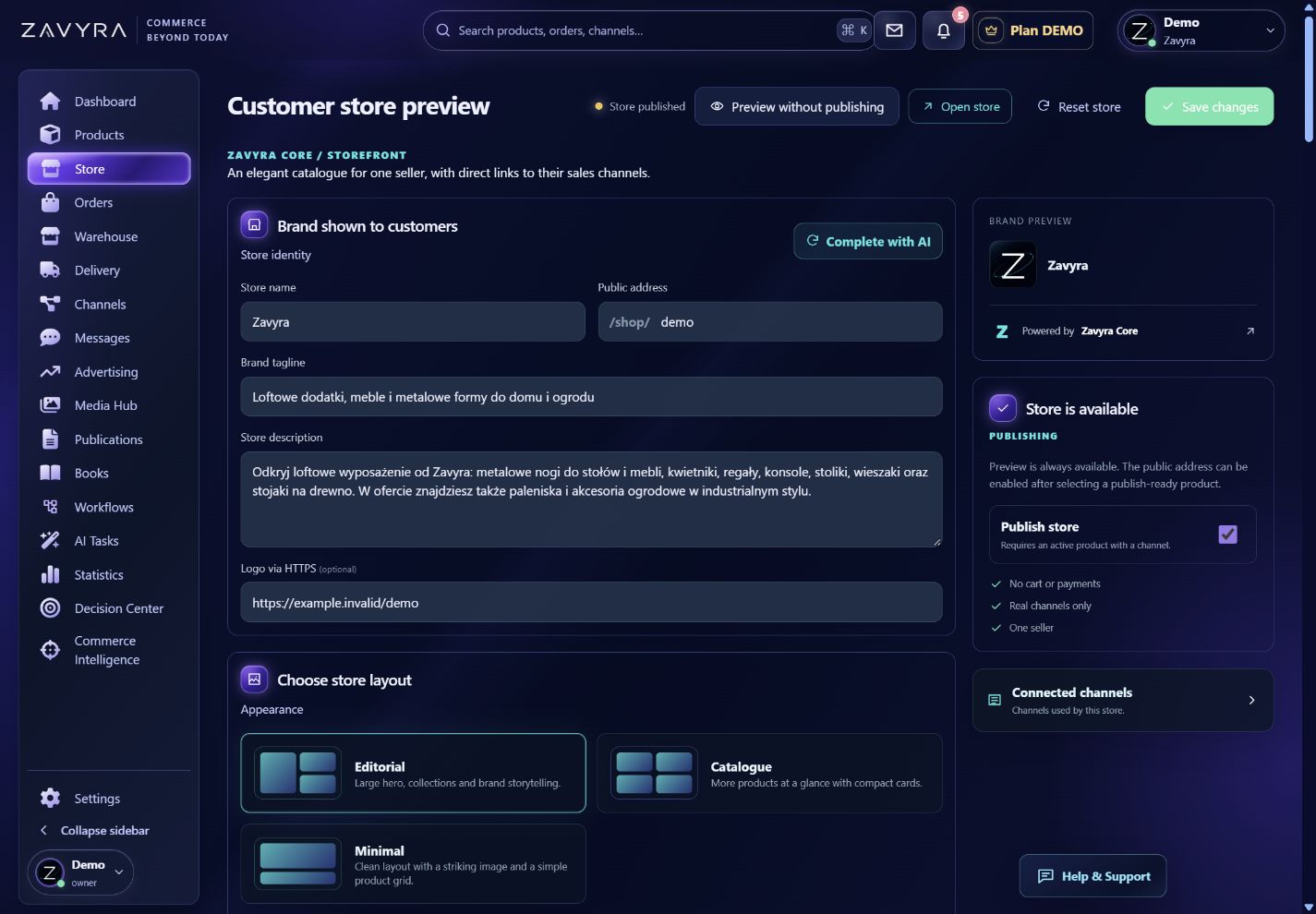
Task: Click the Orders bag icon
Action: [x=50, y=202]
